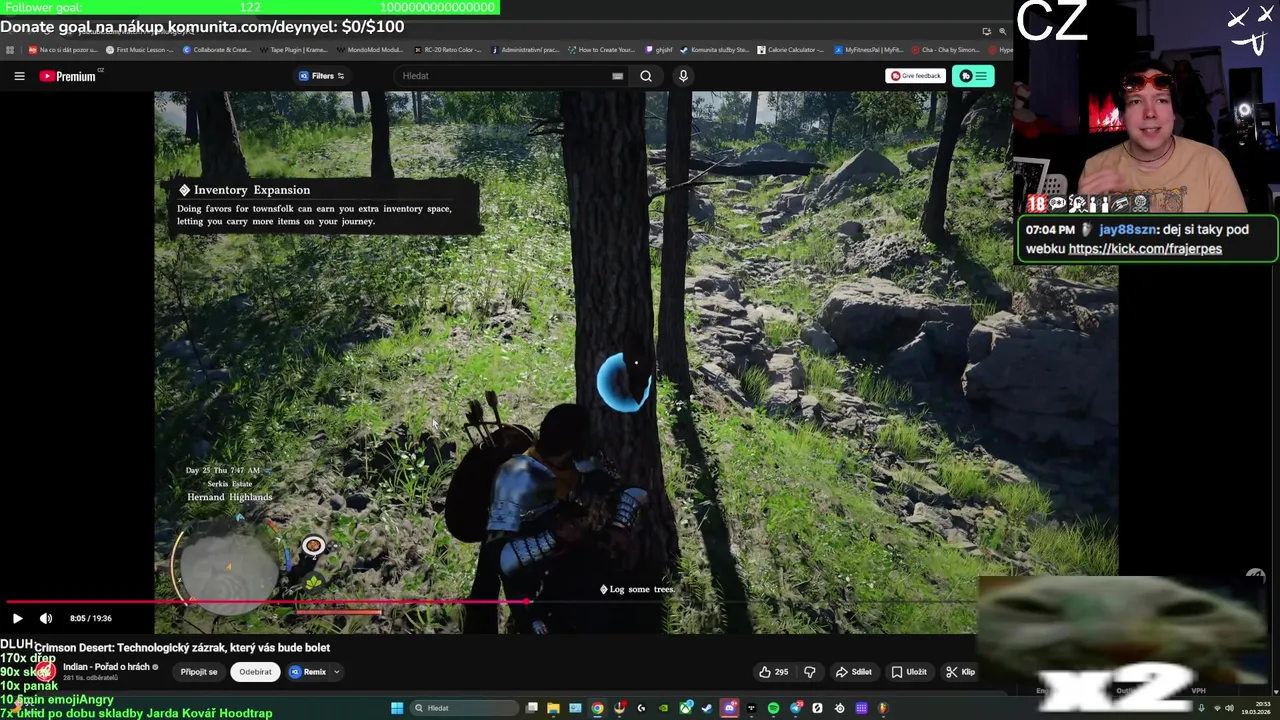
Task: Open the Calorie Calculator bookmark
Action: (790, 50)
